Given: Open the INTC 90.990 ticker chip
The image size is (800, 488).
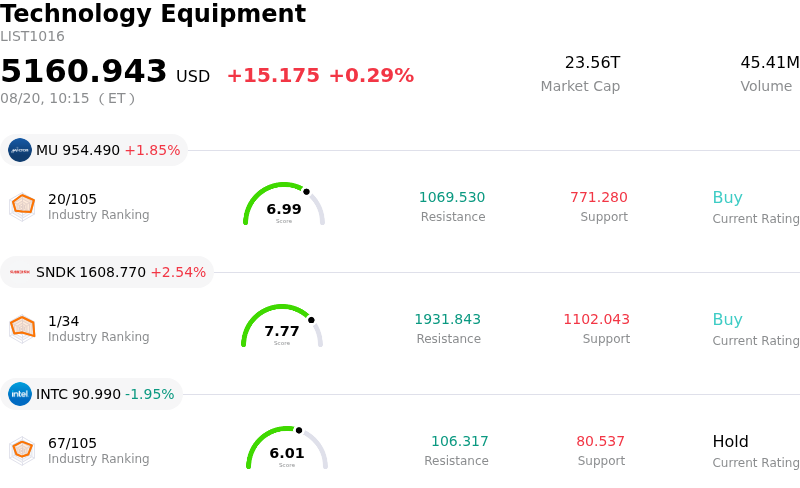Looking at the screenshot, I should pos(91,394).
